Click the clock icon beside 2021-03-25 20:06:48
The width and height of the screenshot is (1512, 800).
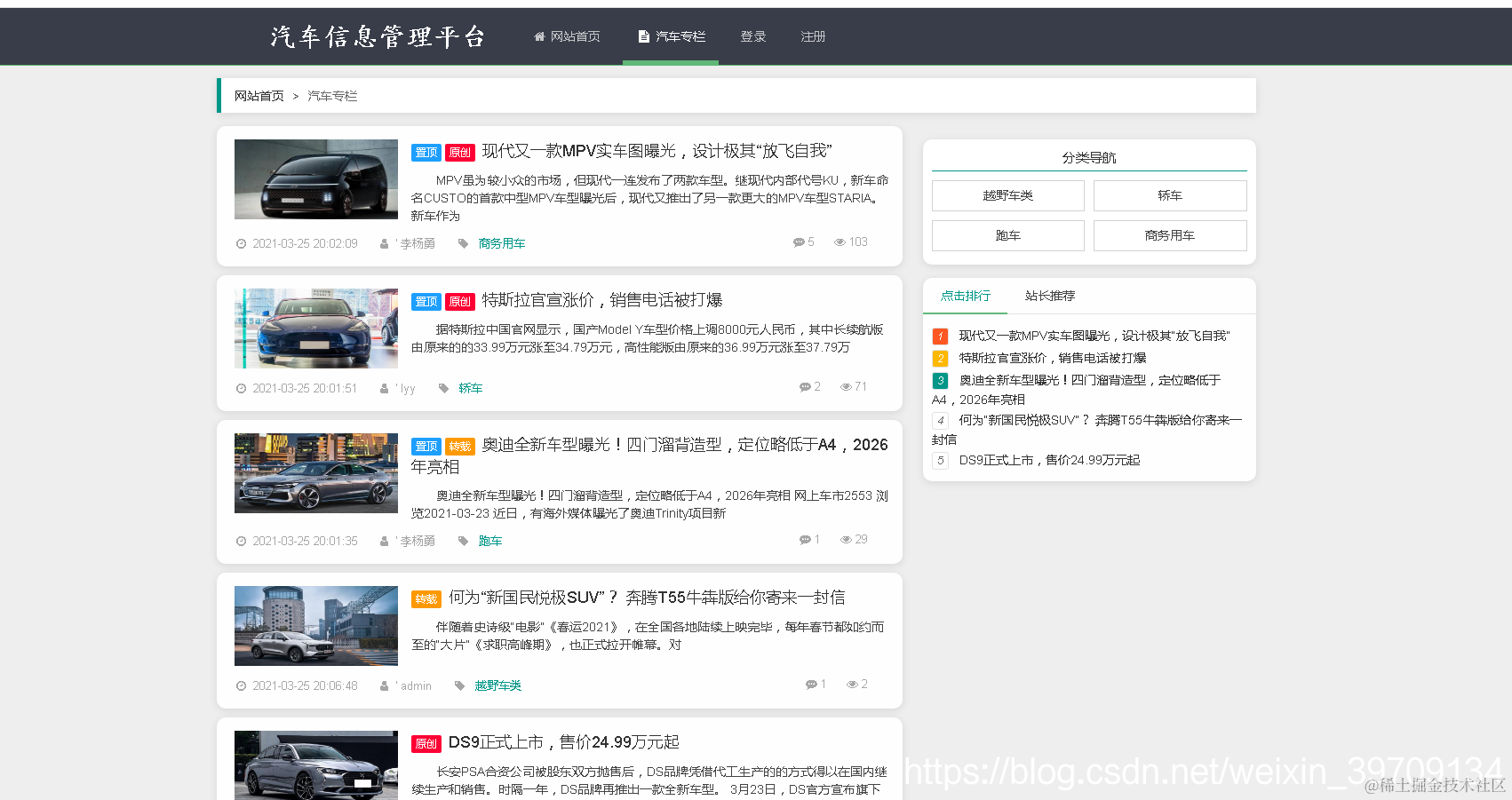tap(241, 685)
